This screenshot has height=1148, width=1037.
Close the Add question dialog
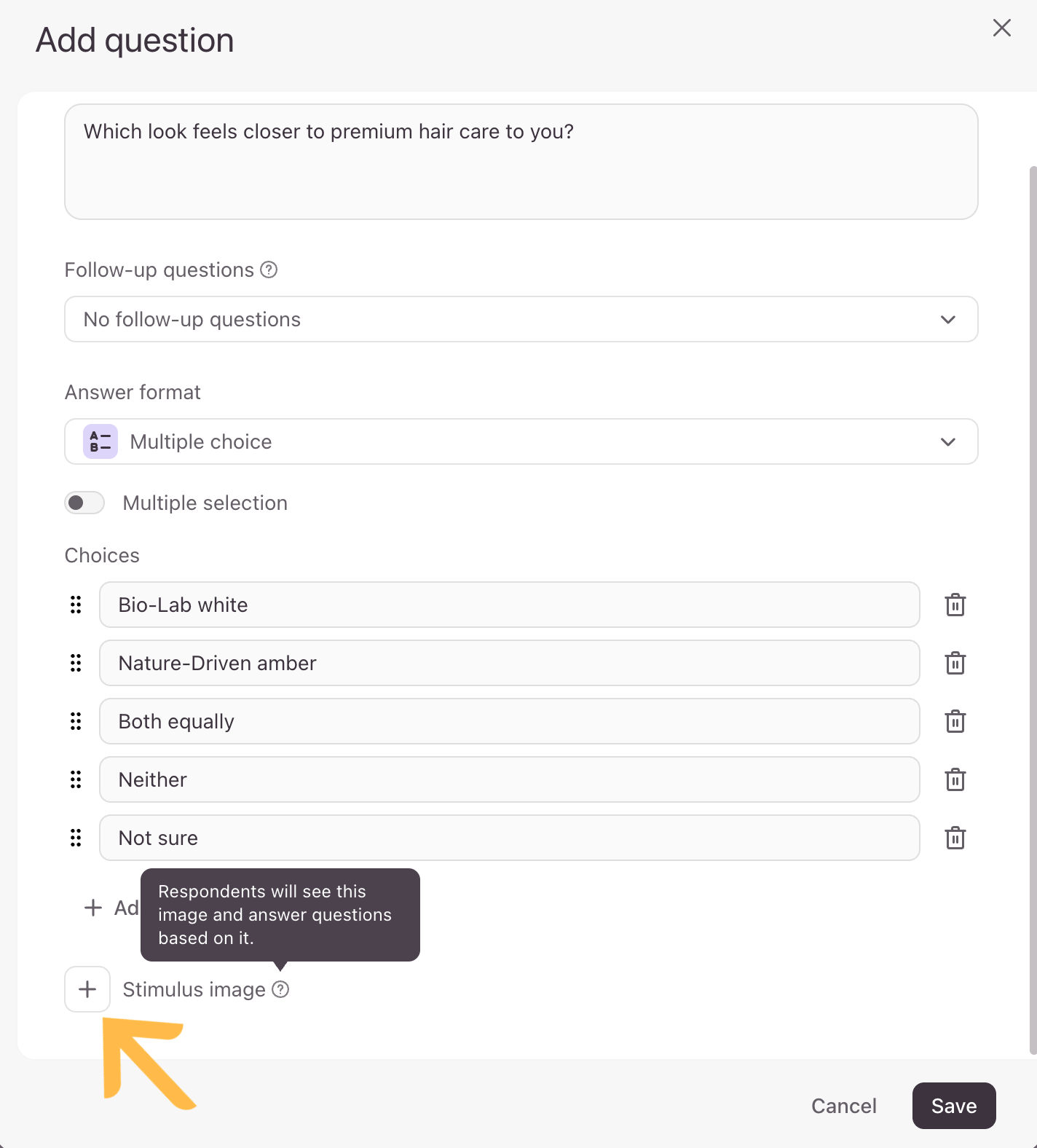tap(1002, 28)
